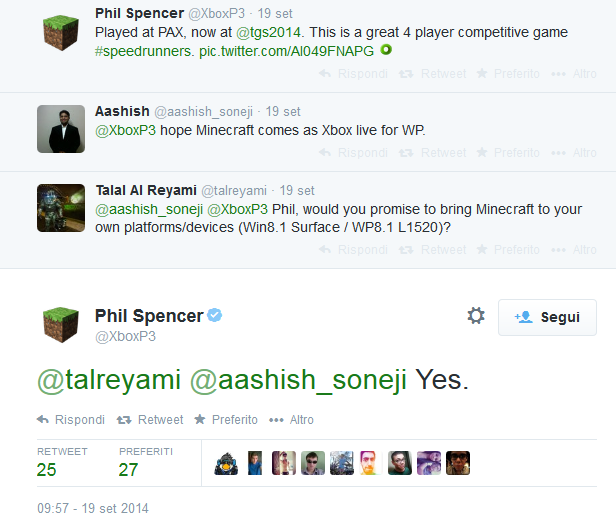Image resolution: width=616 pixels, height=517 pixels.
Task: Open the @talreyami mention in main tweet
Action: click(108, 380)
